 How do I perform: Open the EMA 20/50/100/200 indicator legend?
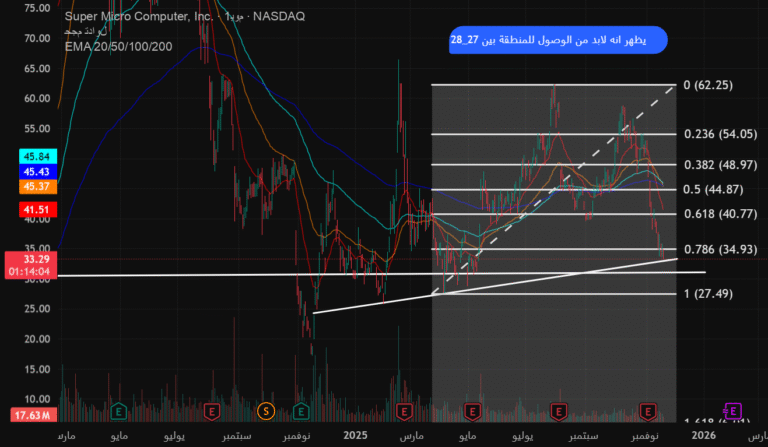pos(118,46)
